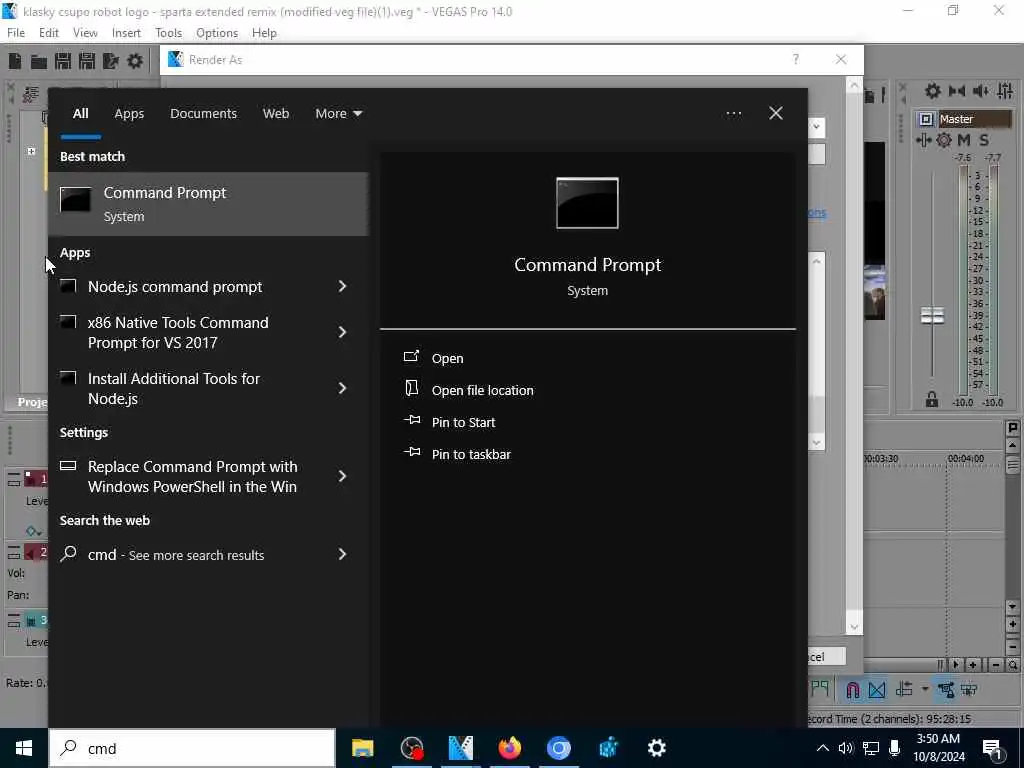Expand Replace Command Prompt with PowerShell setting
The height and width of the screenshot is (768, 1024).
(342, 477)
